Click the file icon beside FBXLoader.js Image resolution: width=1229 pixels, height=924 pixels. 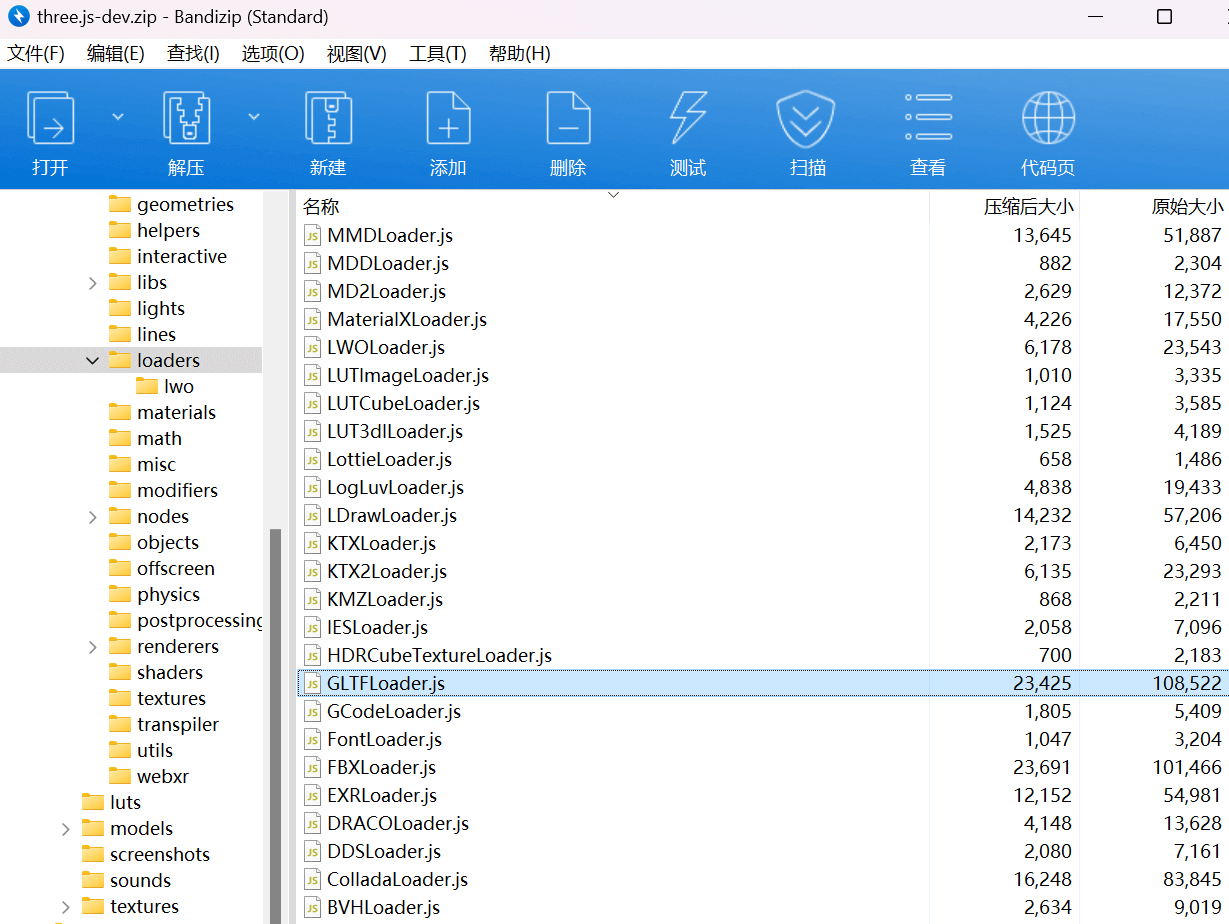314,767
